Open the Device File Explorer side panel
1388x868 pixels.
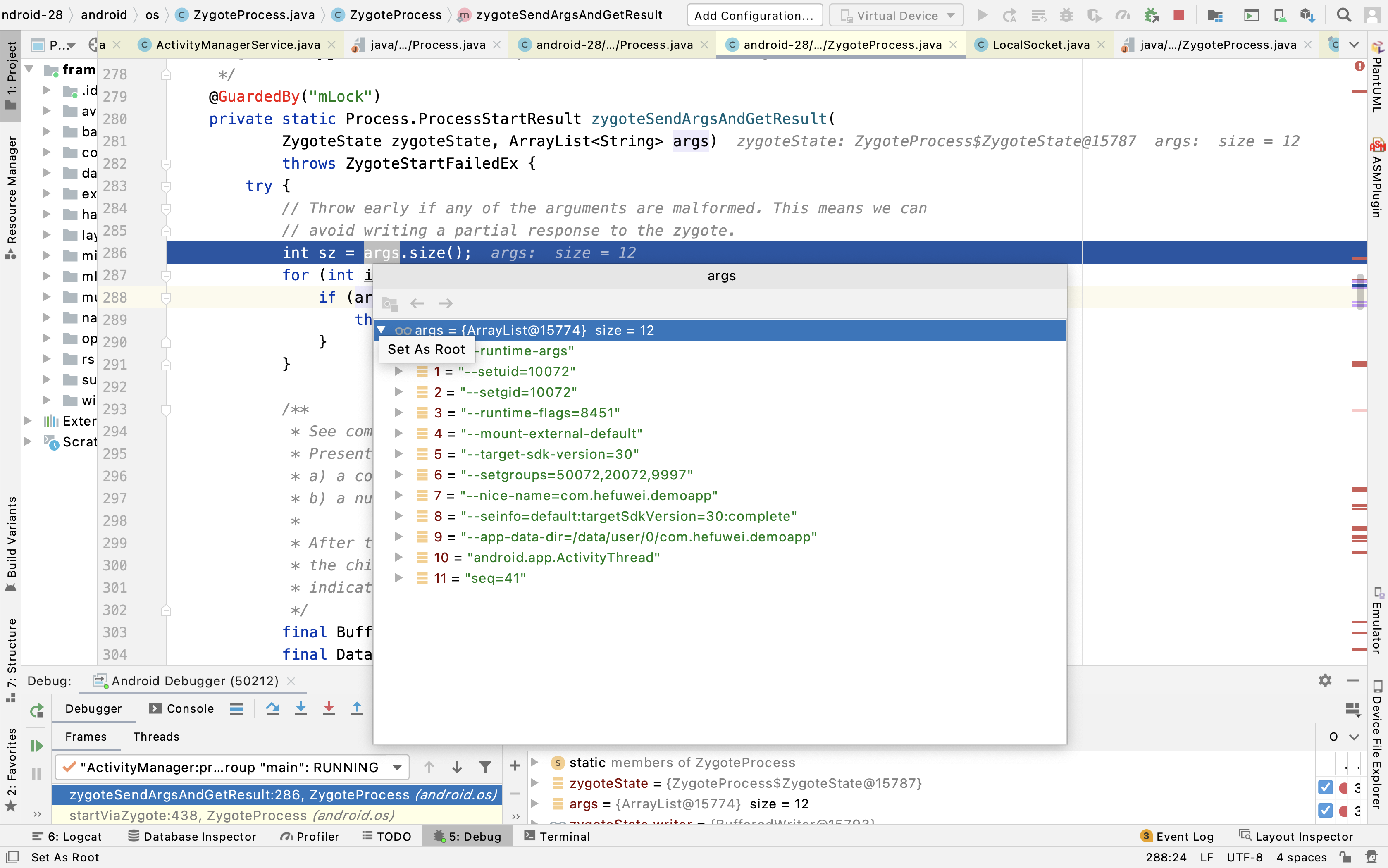[1377, 744]
